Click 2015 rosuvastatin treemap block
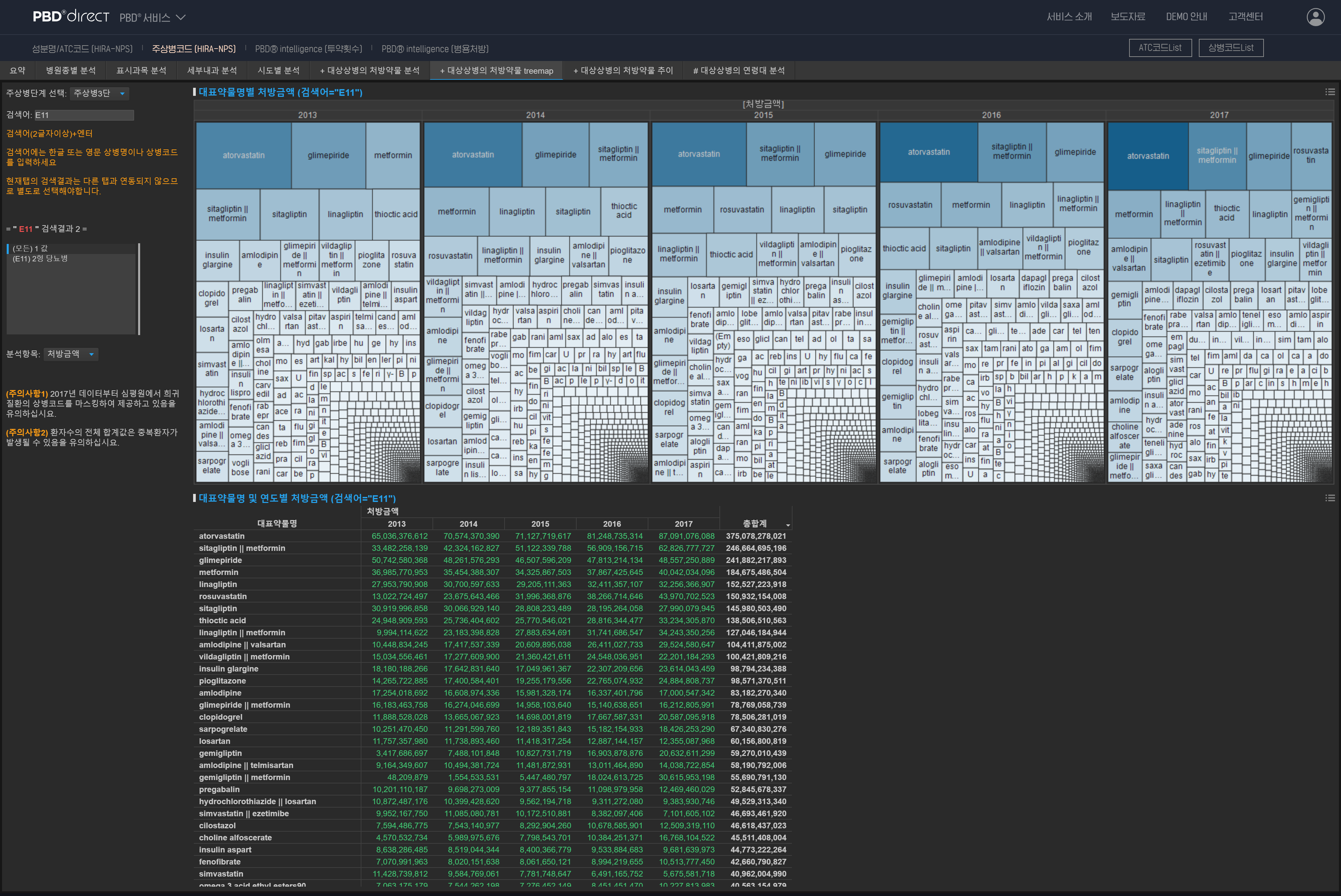Screen dimensions: 1341x896 (741, 210)
